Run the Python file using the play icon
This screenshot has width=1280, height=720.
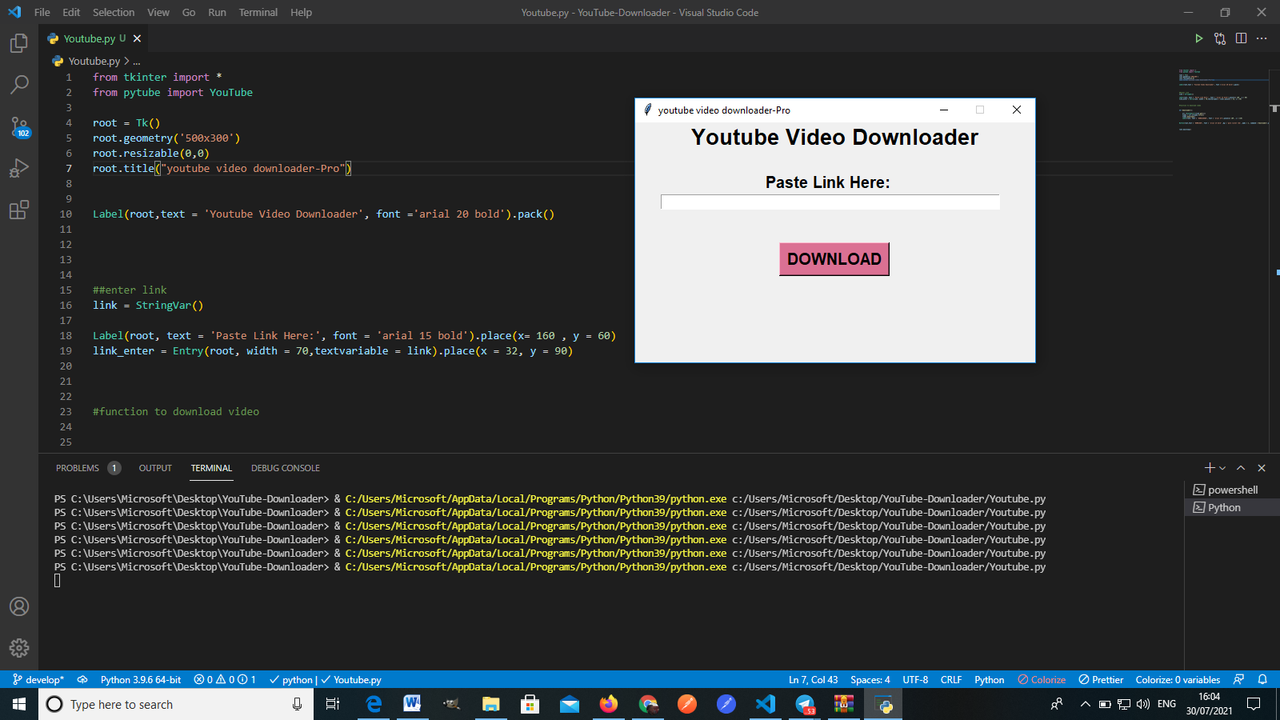click(1199, 38)
